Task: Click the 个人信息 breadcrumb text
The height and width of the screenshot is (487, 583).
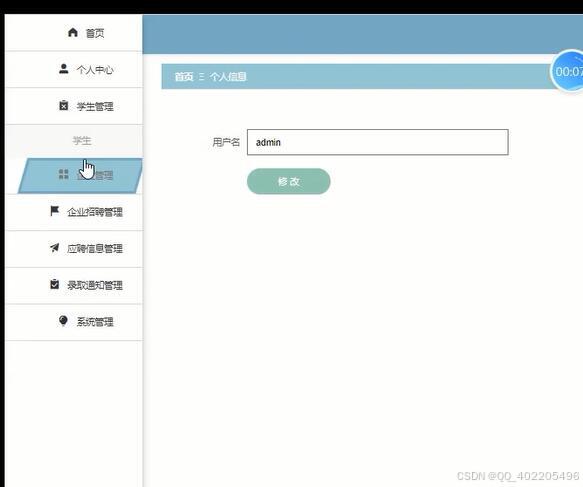Action: 228,77
